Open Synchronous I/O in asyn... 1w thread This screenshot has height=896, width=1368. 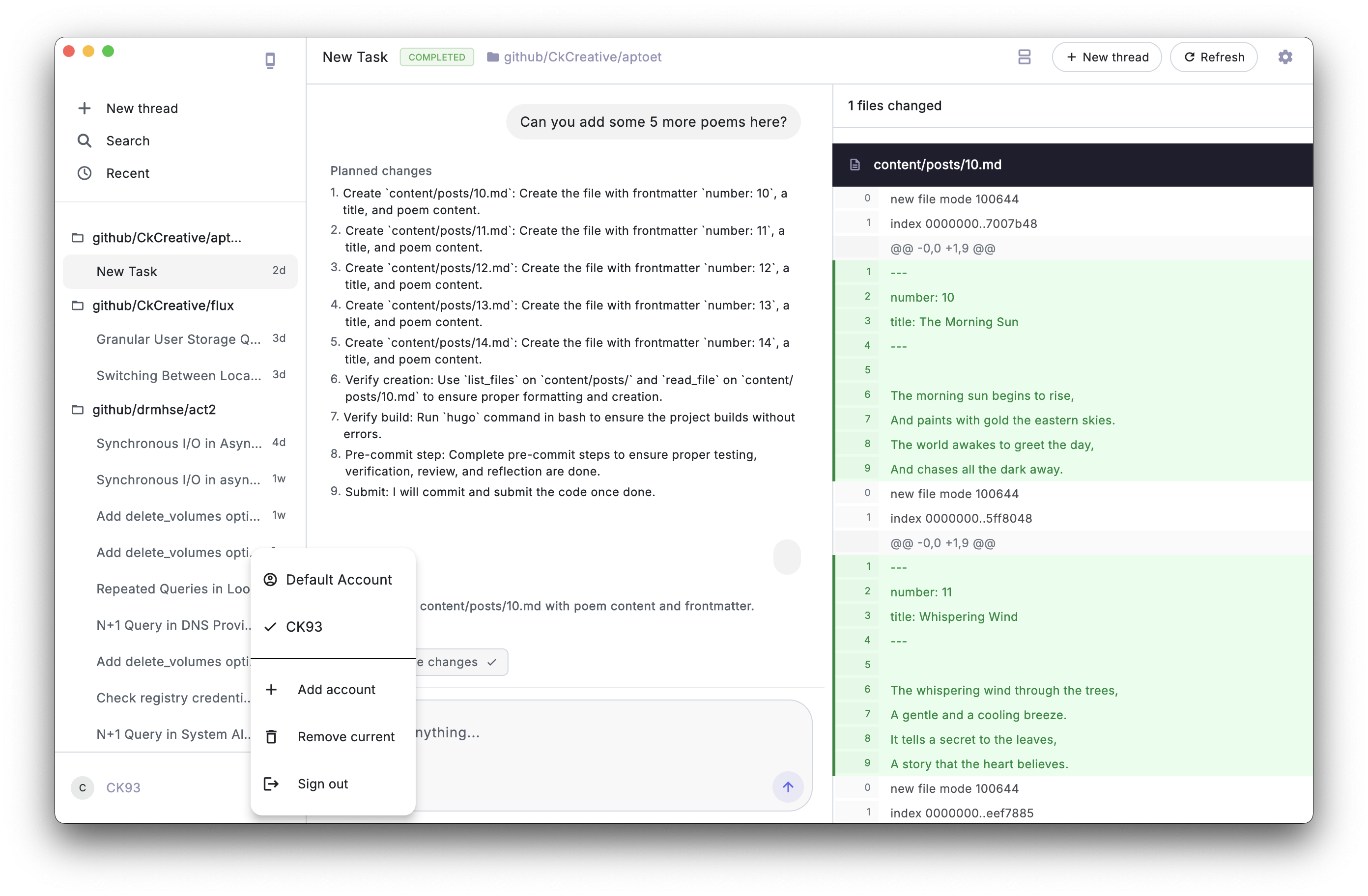coord(180,479)
